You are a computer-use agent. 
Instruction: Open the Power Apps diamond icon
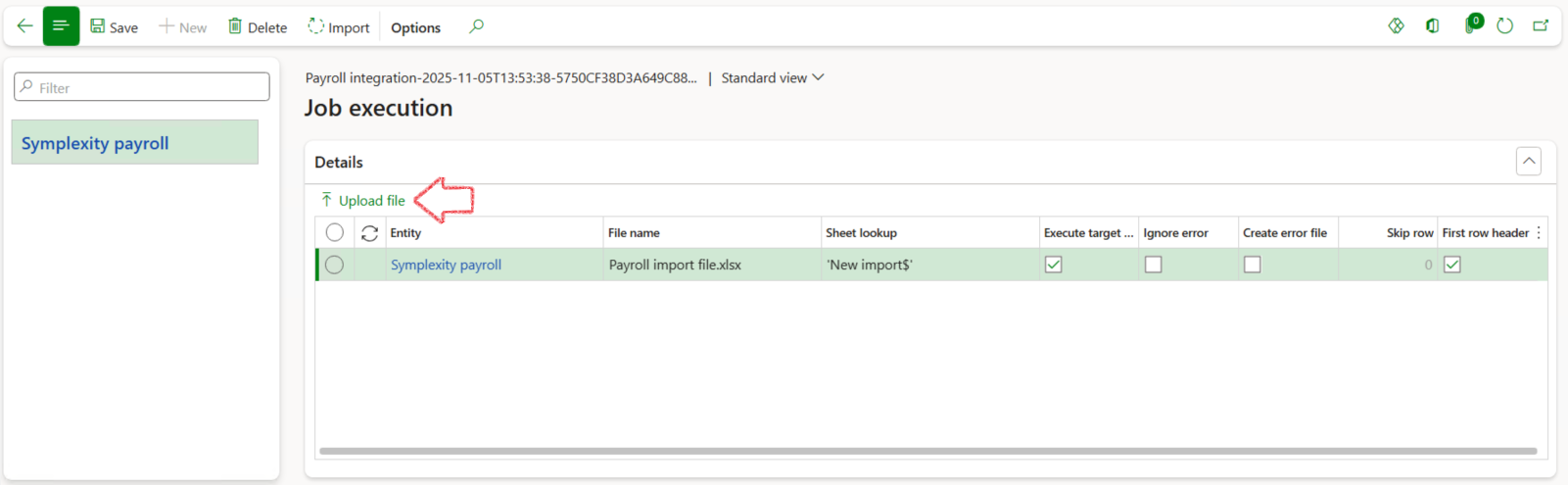(1397, 25)
